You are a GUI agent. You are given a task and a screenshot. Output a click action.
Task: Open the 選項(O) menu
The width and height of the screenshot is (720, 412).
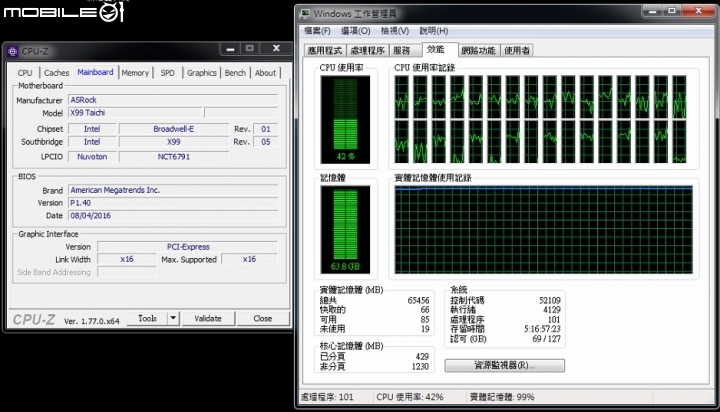pyautogui.click(x=355, y=31)
